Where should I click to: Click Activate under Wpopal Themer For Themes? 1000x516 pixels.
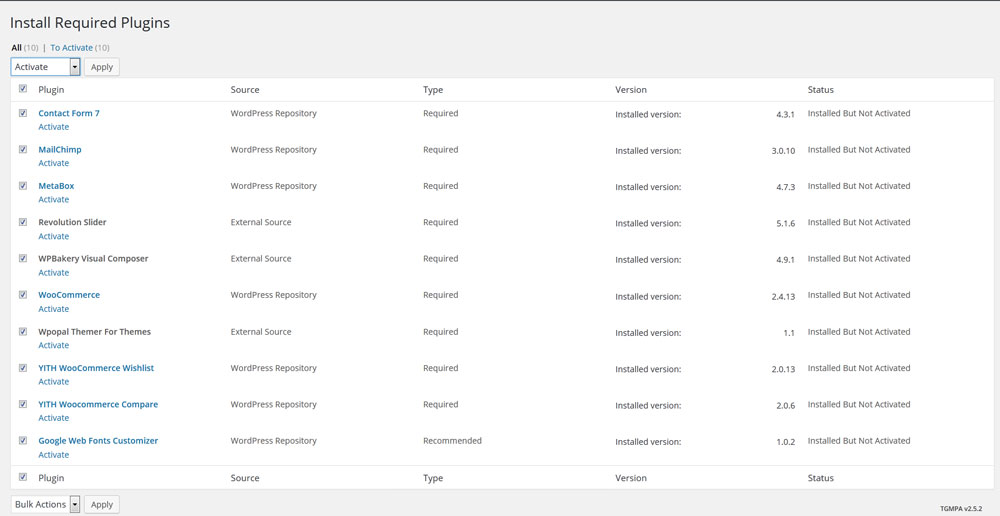coord(54,345)
